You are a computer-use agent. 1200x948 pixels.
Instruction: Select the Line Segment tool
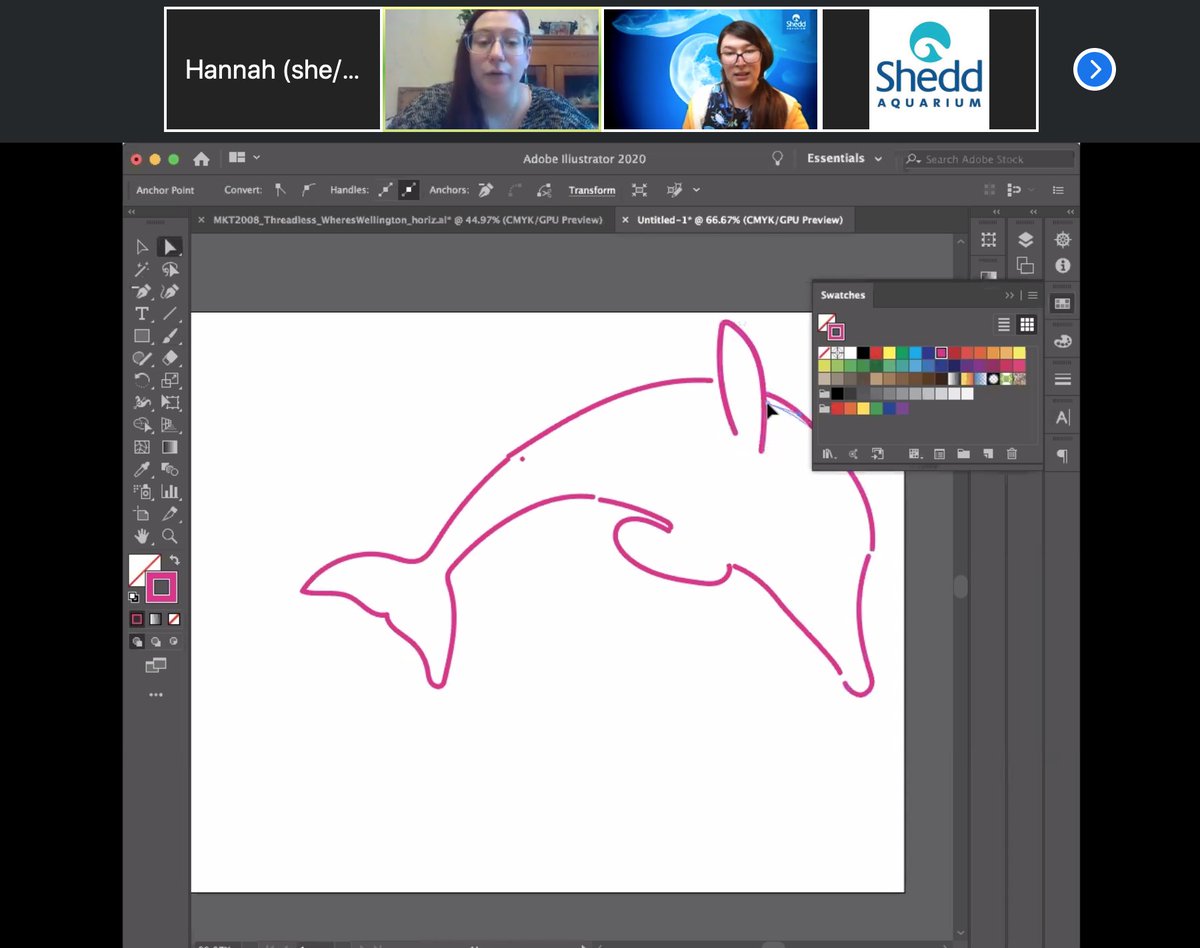coord(170,314)
